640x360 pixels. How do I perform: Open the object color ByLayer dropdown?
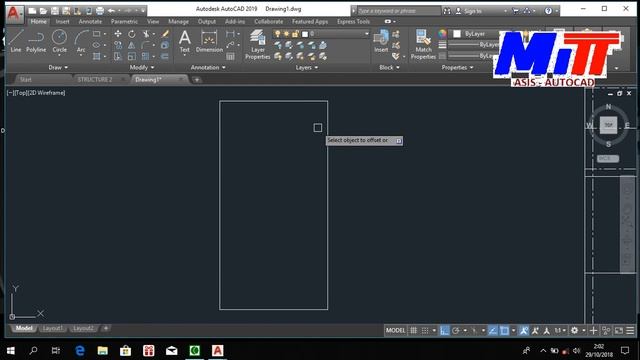pyautogui.click(x=476, y=34)
